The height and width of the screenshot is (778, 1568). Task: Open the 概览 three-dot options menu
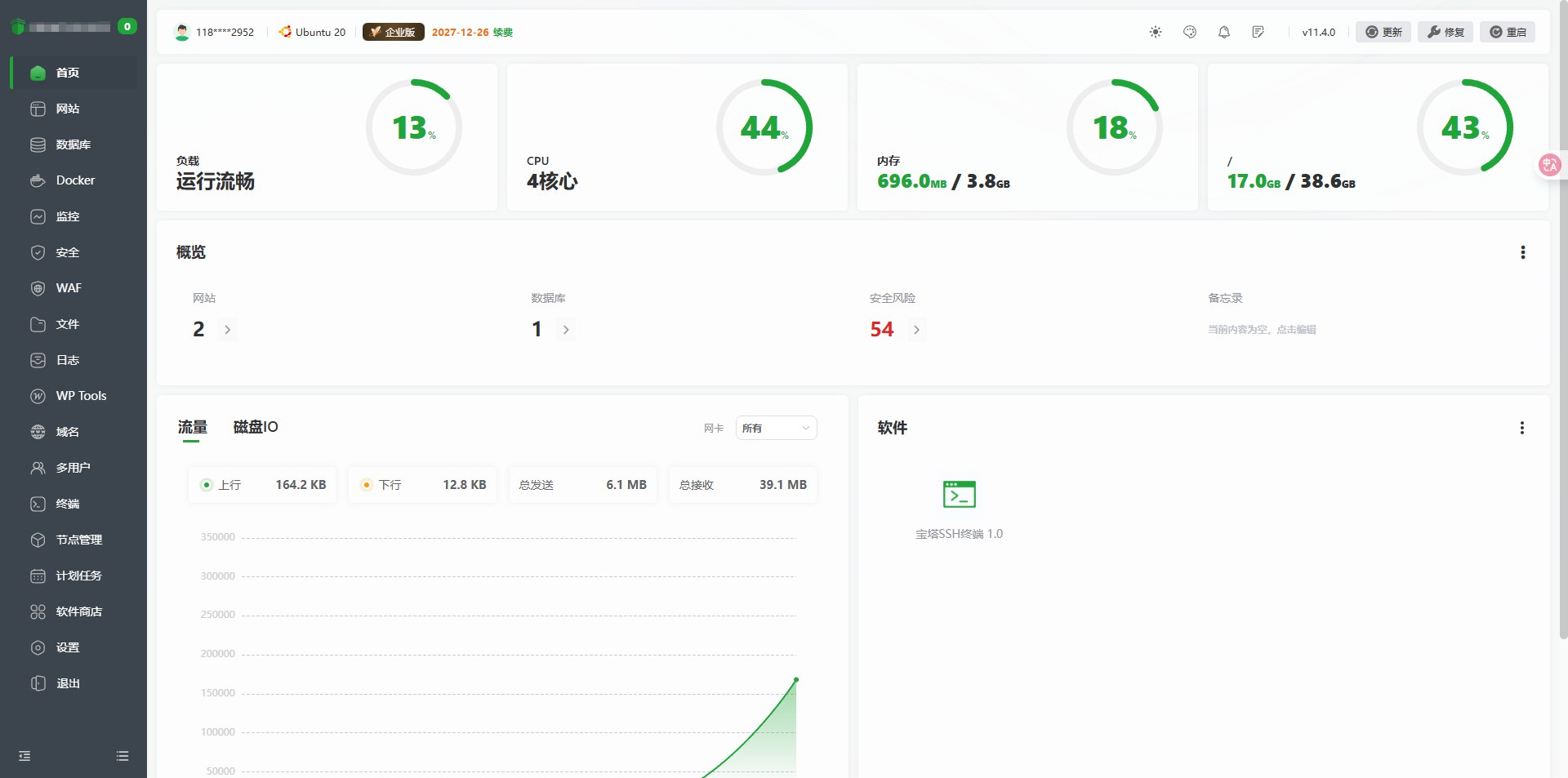pyautogui.click(x=1522, y=253)
